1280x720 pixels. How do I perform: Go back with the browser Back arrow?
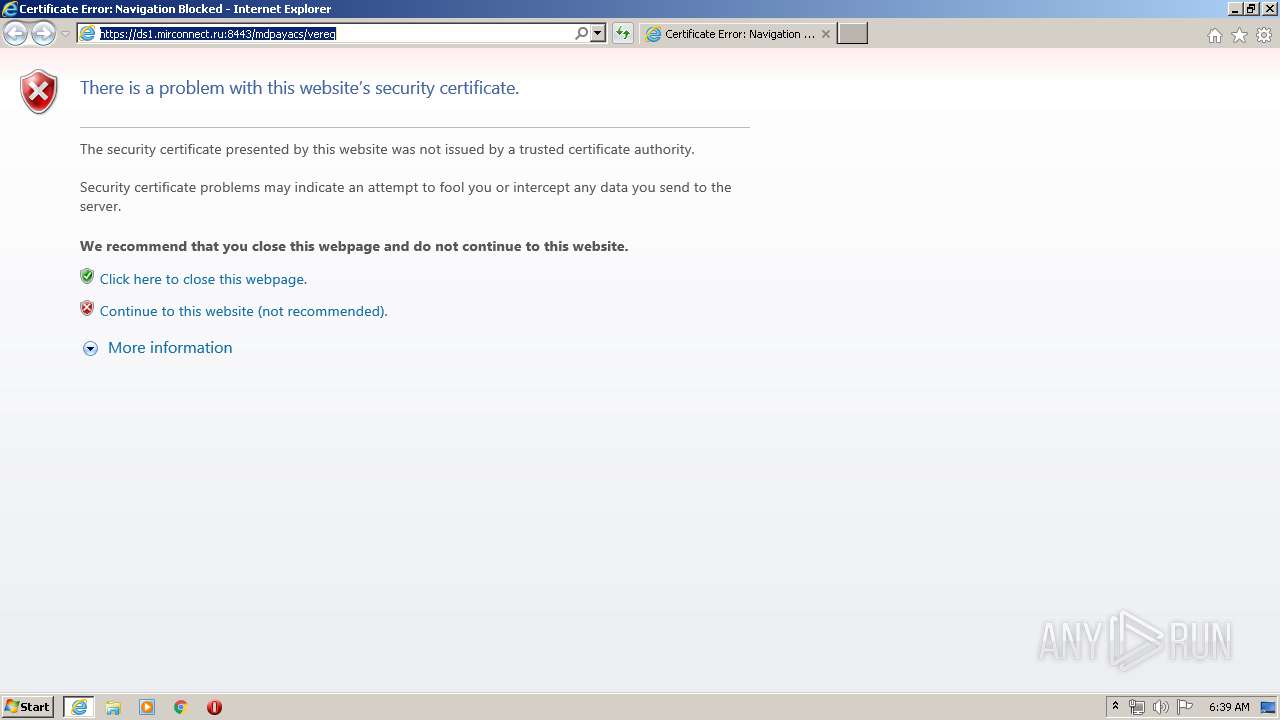[x=15, y=34]
